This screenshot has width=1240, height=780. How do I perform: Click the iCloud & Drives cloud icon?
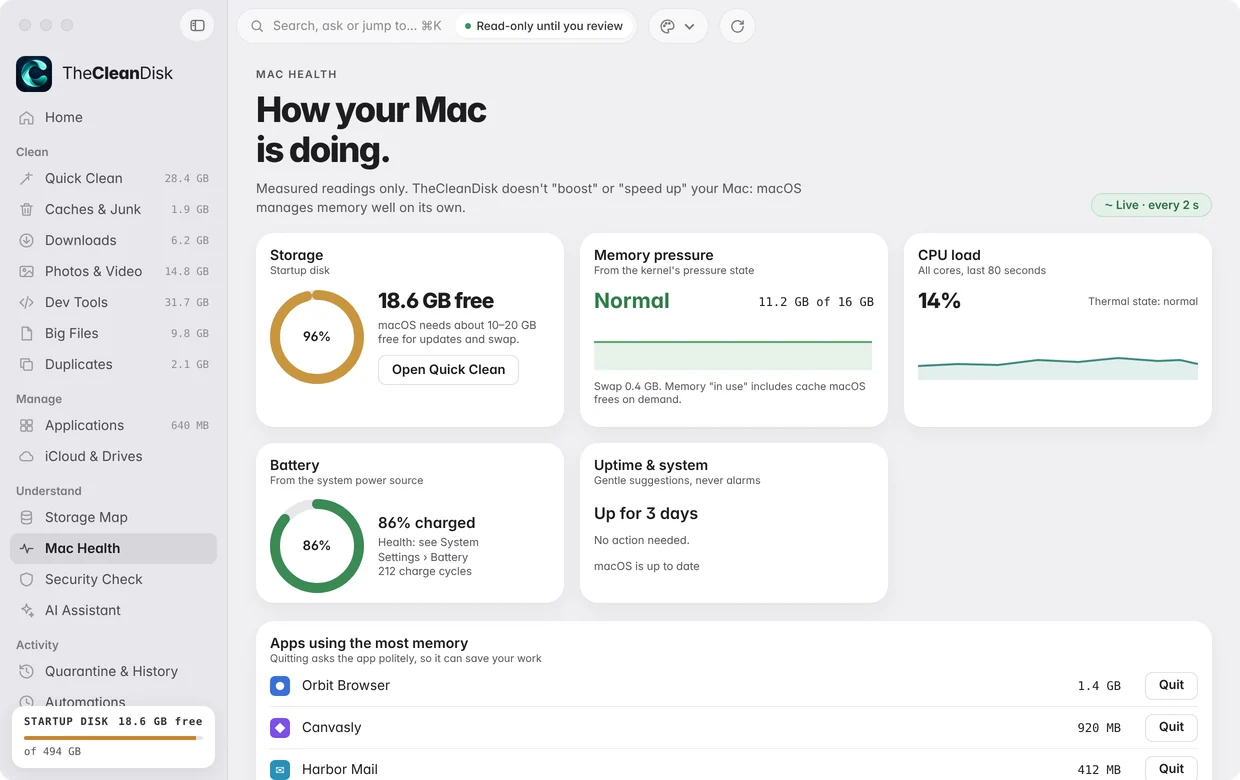click(x=27, y=457)
